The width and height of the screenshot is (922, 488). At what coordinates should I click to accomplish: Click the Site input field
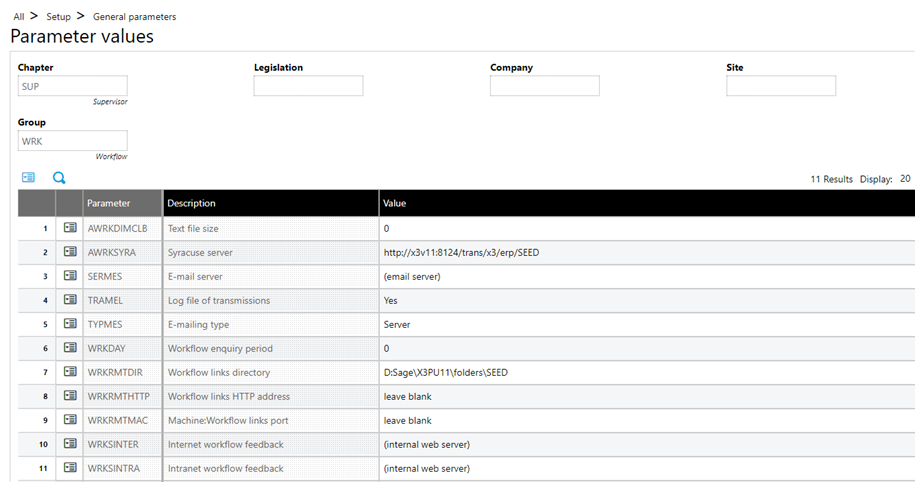780,86
